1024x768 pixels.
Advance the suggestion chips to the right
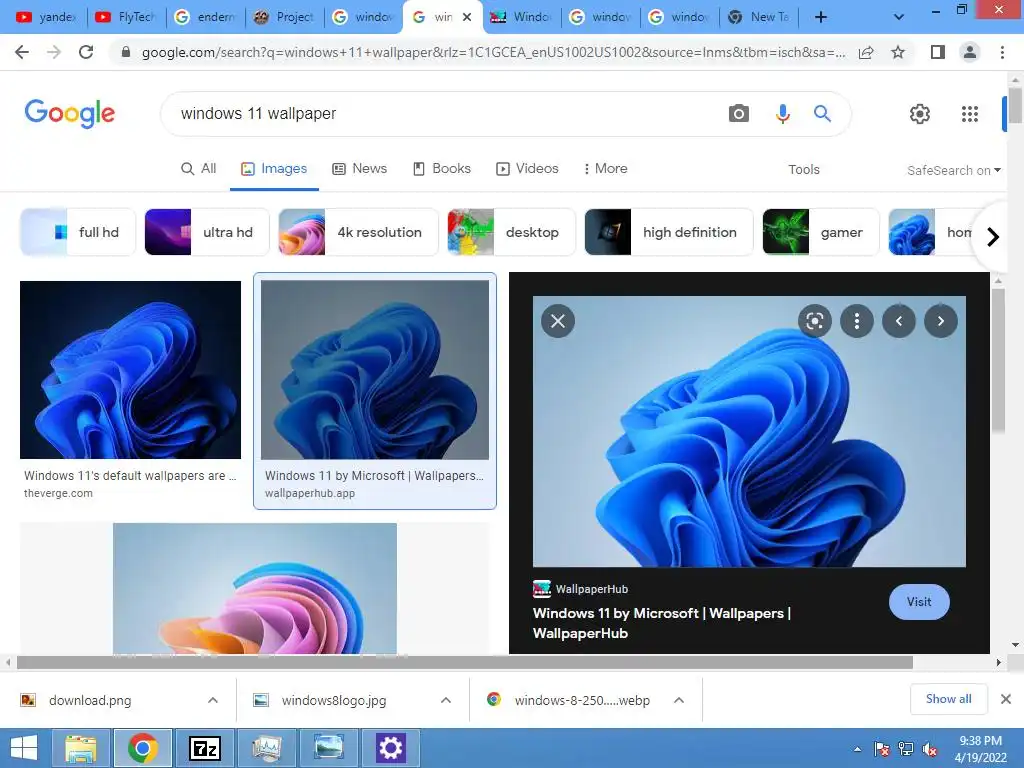pyautogui.click(x=993, y=236)
